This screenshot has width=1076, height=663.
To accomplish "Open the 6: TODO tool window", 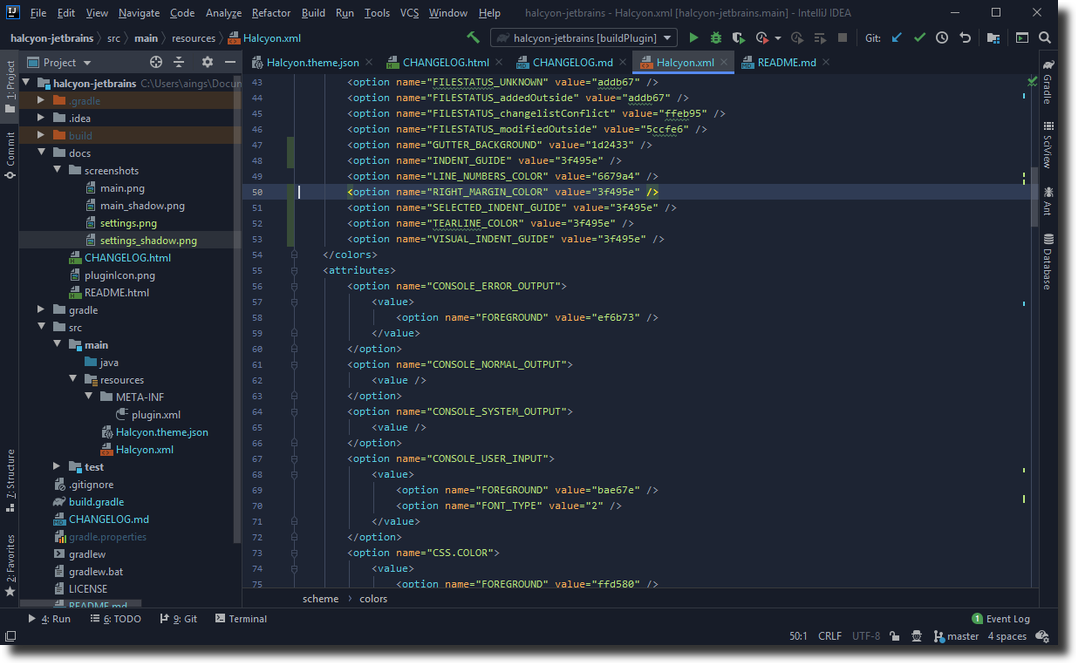I will click(x=115, y=618).
